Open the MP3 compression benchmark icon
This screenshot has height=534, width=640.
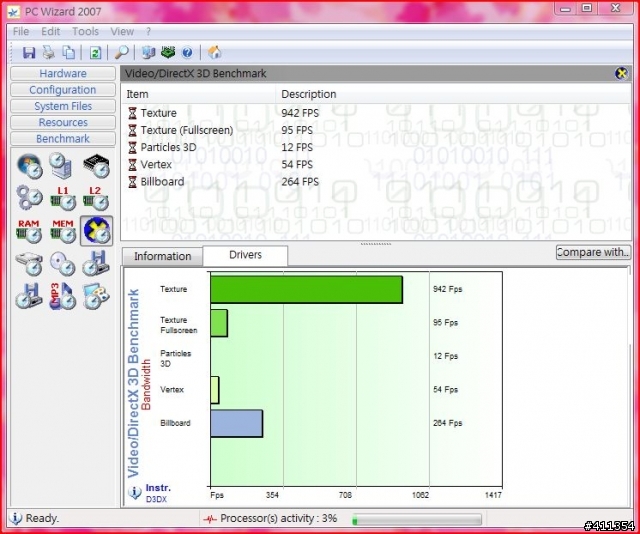tap(62, 295)
